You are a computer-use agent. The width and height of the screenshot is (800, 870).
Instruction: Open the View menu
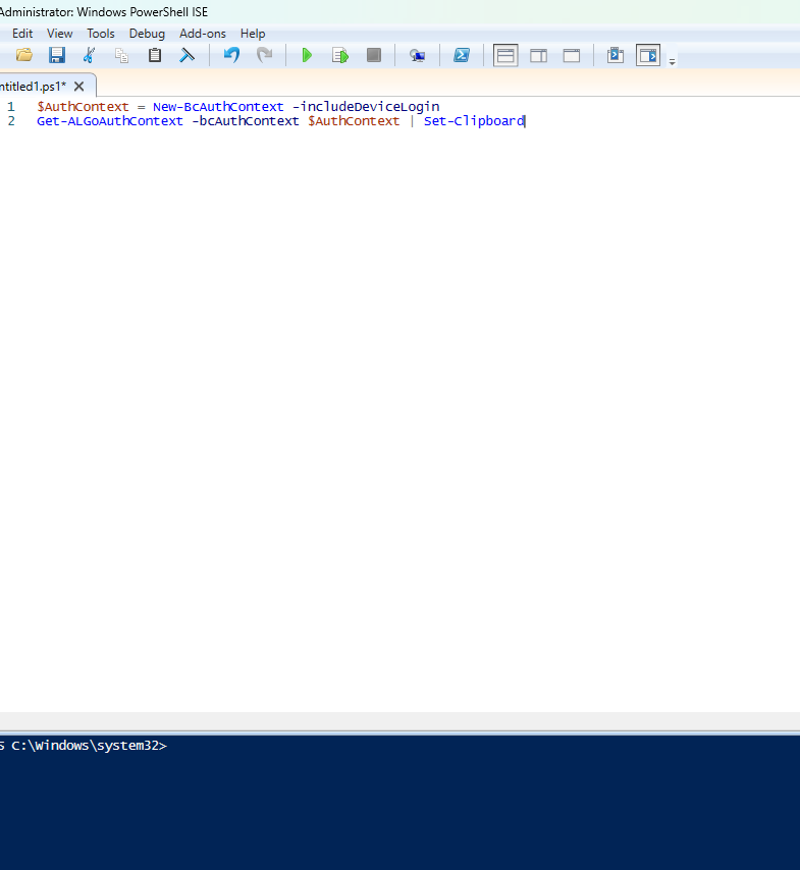(59, 33)
